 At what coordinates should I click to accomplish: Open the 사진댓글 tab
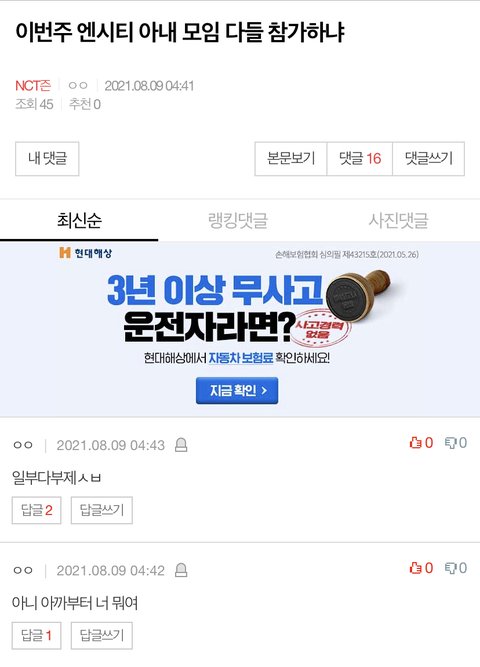click(x=398, y=220)
